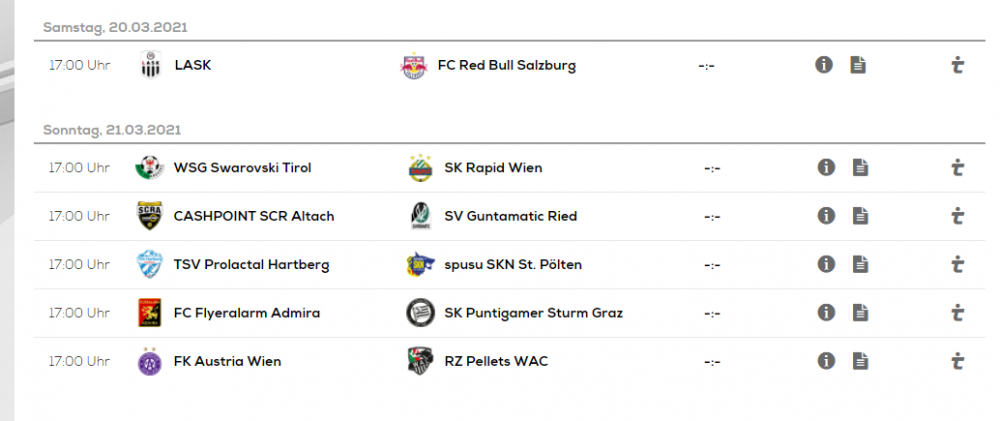The height and width of the screenshot is (421, 1000).
Task: Click ticket icon in TSV Hartberg row
Action: [957, 265]
